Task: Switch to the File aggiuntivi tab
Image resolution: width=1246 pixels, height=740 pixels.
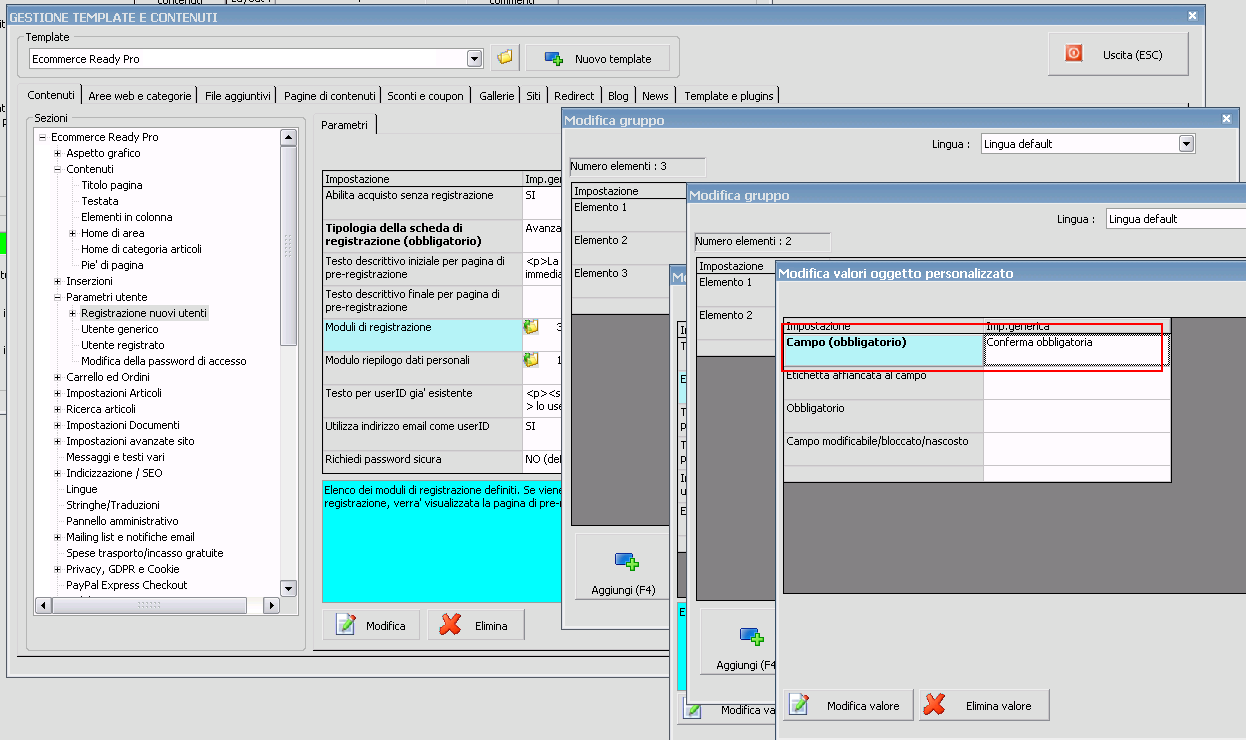Action: 238,96
